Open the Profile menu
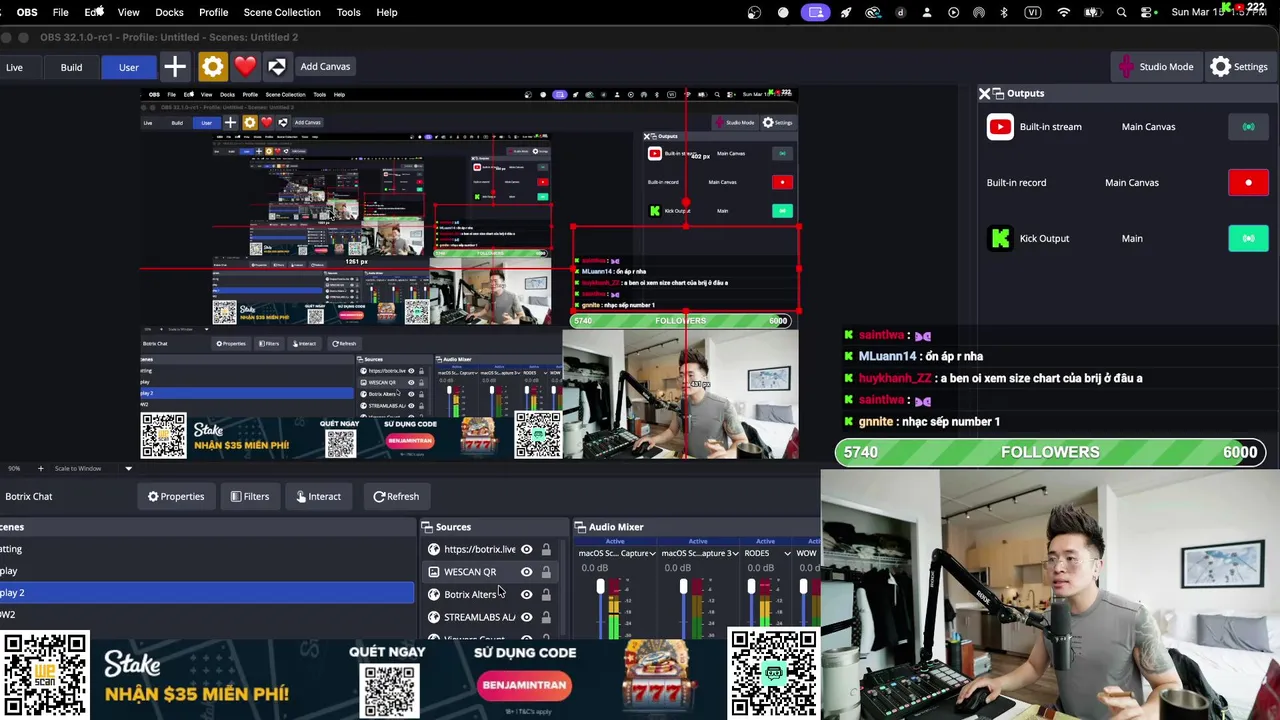The width and height of the screenshot is (1280, 720). 213,12
